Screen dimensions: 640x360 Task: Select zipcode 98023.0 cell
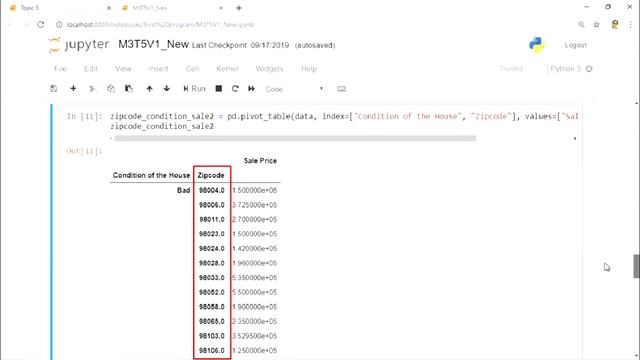tap(212, 234)
